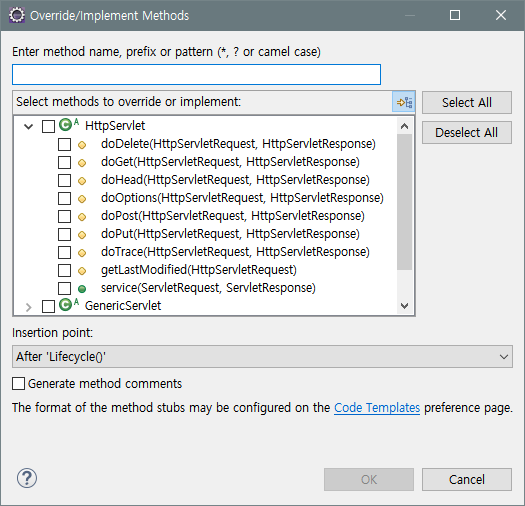Check the doOptions method checkbox
Viewport: 525px width, 506px height.
pyautogui.click(x=64, y=198)
